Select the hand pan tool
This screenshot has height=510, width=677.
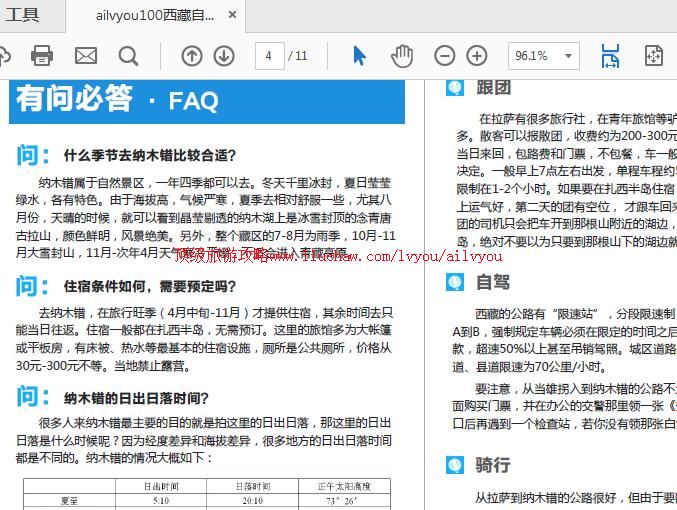[402, 56]
